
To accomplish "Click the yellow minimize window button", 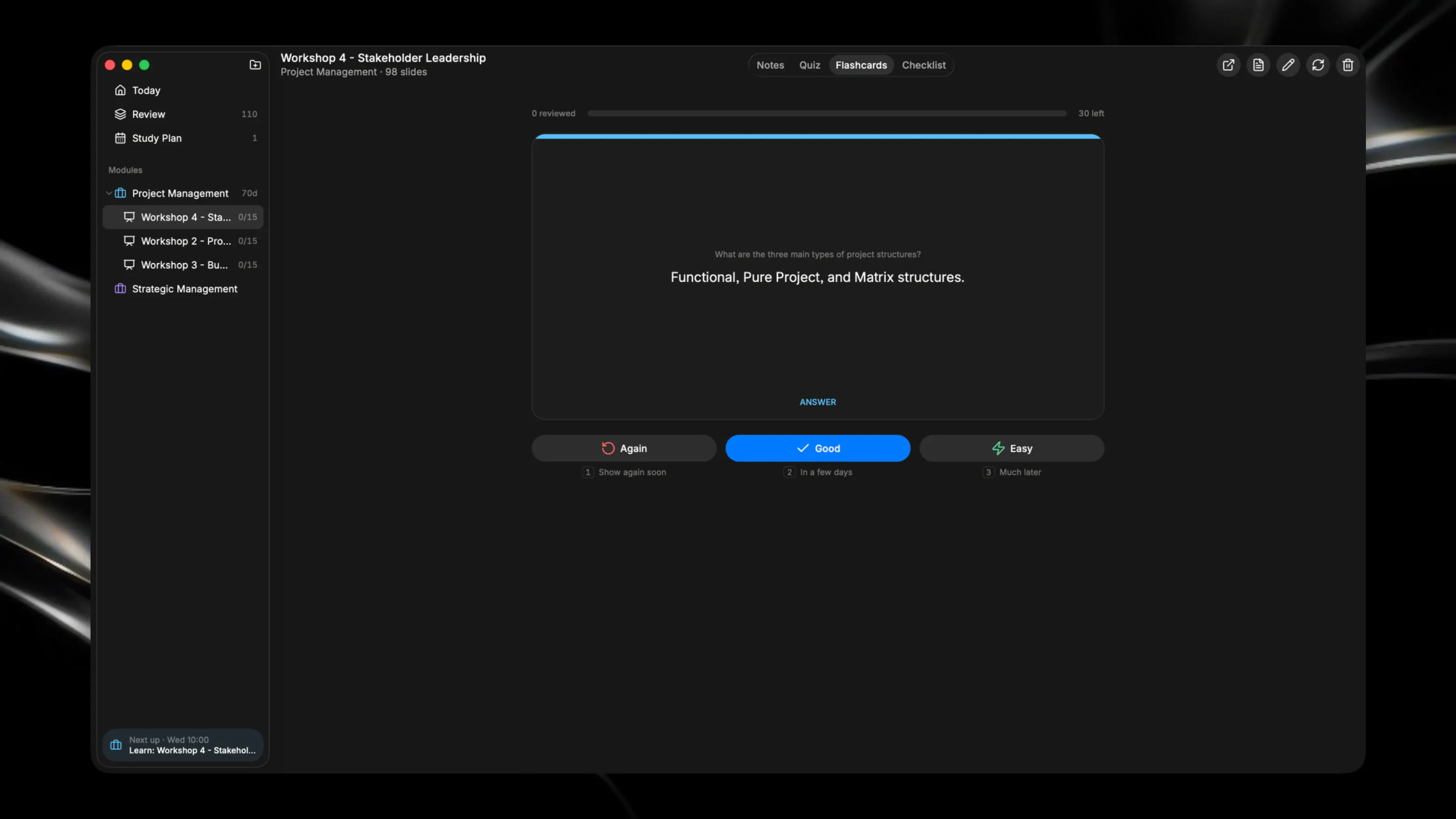I will pos(127,65).
